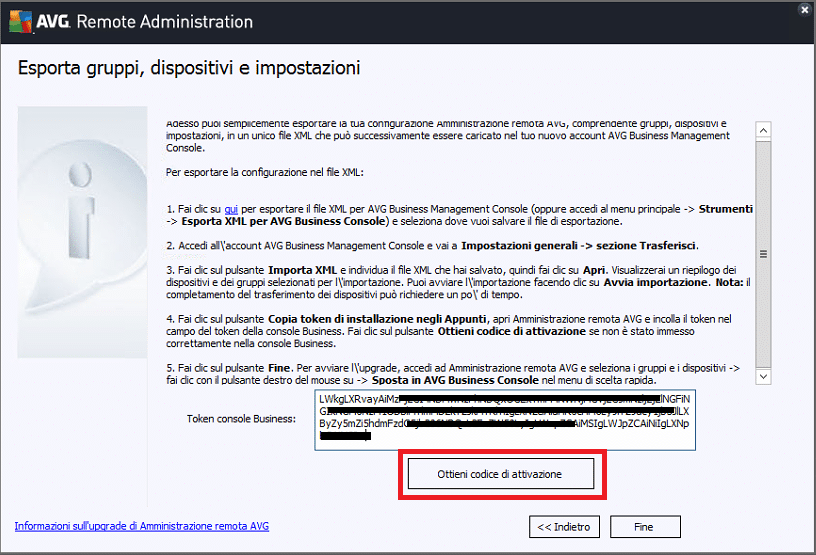This screenshot has height=555, width=816.
Task: Click the scrollbar track above the grip
Action: [x=763, y=193]
